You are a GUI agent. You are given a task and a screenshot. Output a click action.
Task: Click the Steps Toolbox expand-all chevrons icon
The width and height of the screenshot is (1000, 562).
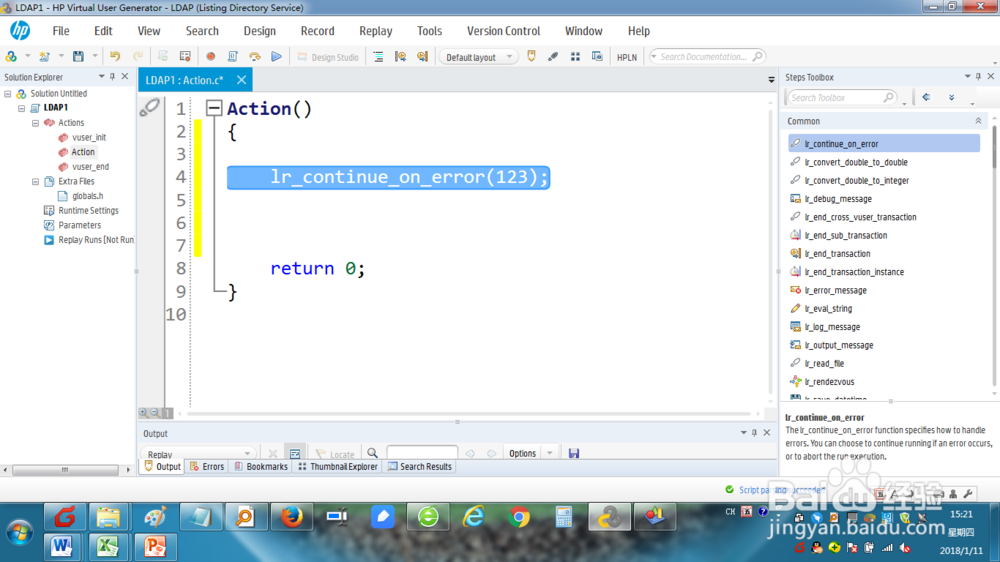[952, 98]
